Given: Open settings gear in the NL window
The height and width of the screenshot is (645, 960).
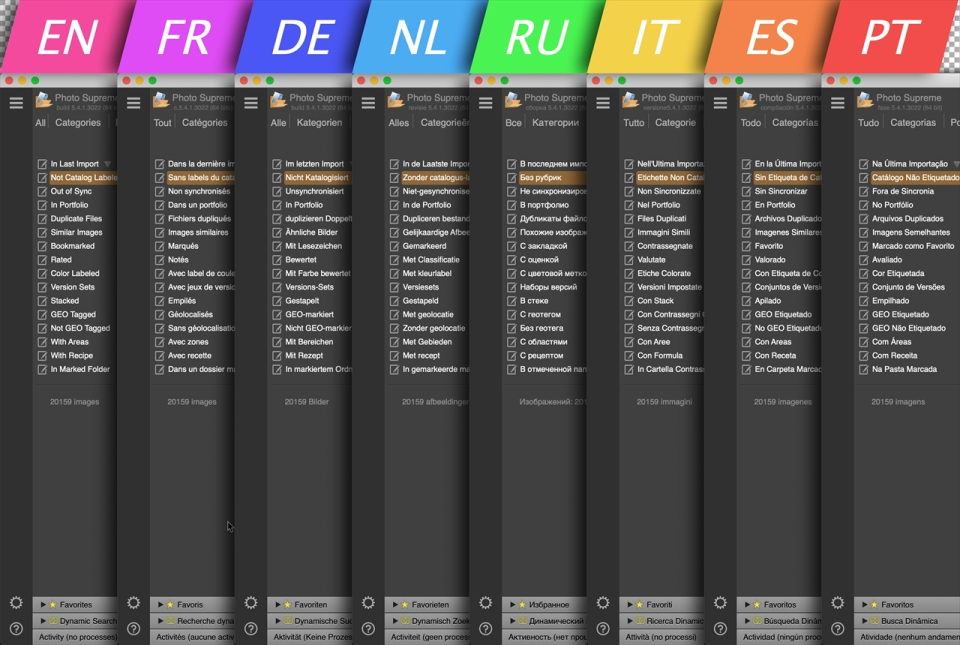Looking at the screenshot, I should [368, 603].
